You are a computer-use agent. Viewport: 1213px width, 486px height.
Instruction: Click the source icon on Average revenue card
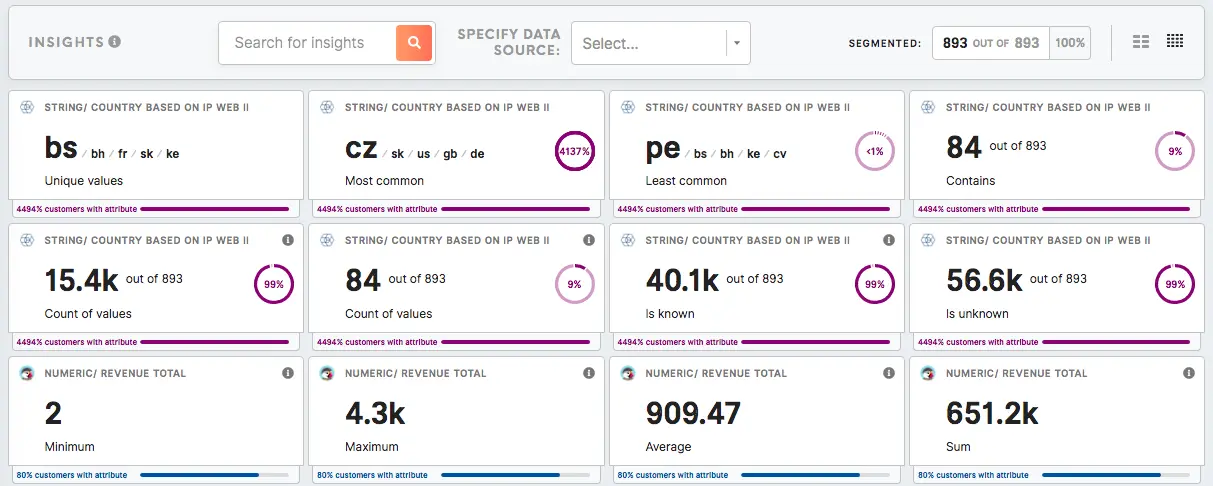(628, 373)
